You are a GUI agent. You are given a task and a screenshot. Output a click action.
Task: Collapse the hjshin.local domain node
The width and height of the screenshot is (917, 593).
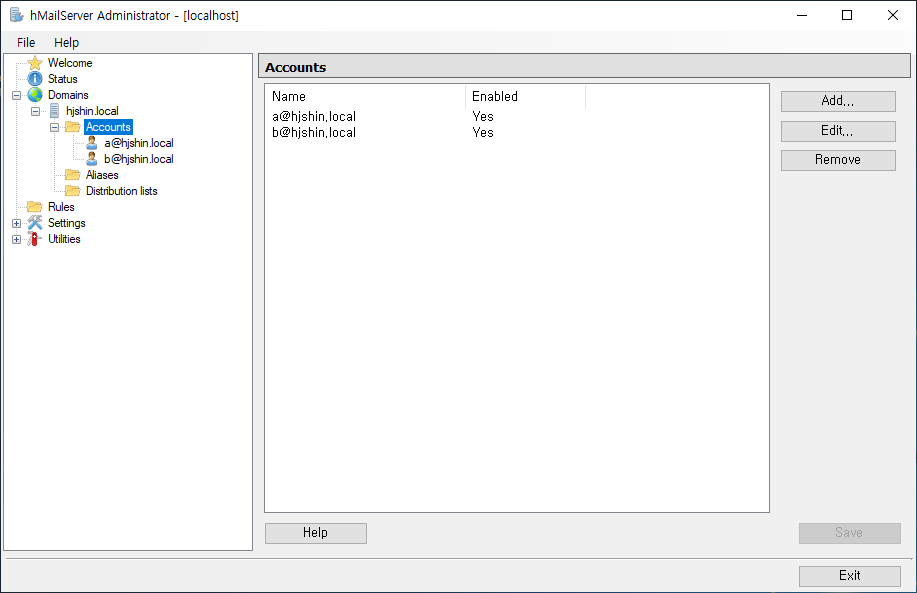(36, 111)
